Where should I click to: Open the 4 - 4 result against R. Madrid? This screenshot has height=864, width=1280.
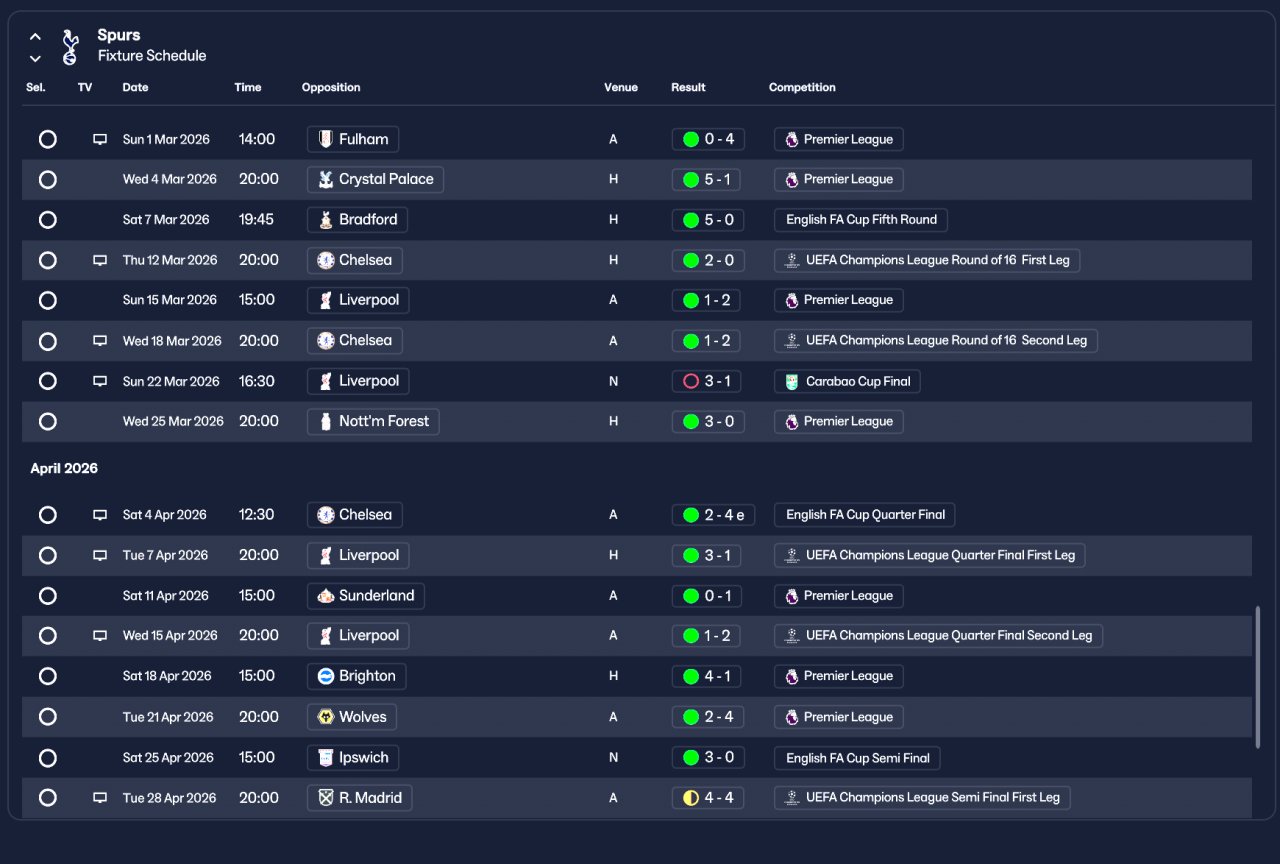[x=708, y=798]
